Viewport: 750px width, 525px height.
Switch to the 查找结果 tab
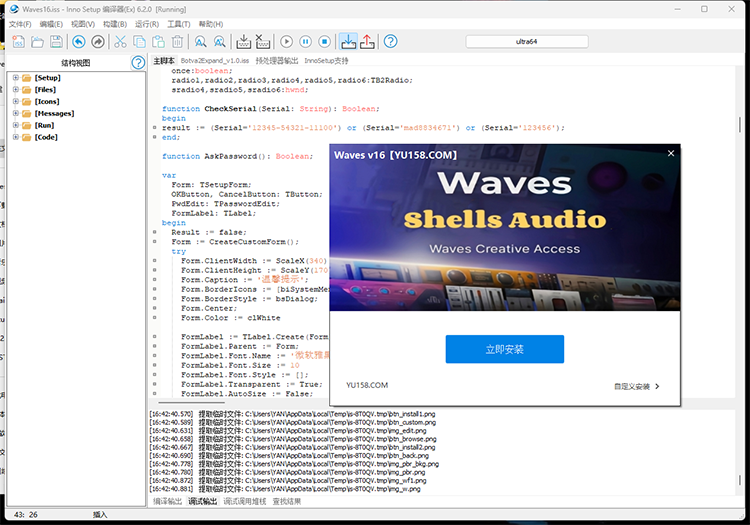[287, 501]
